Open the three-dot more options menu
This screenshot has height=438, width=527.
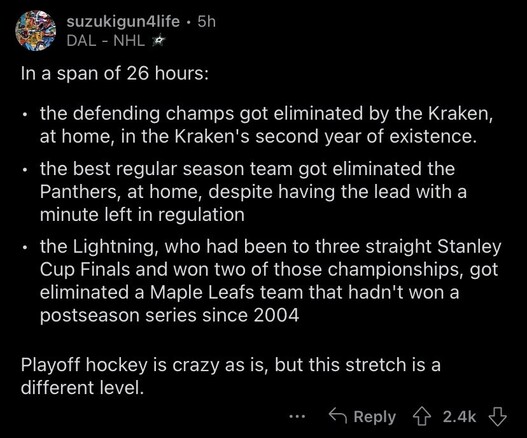pos(297,417)
